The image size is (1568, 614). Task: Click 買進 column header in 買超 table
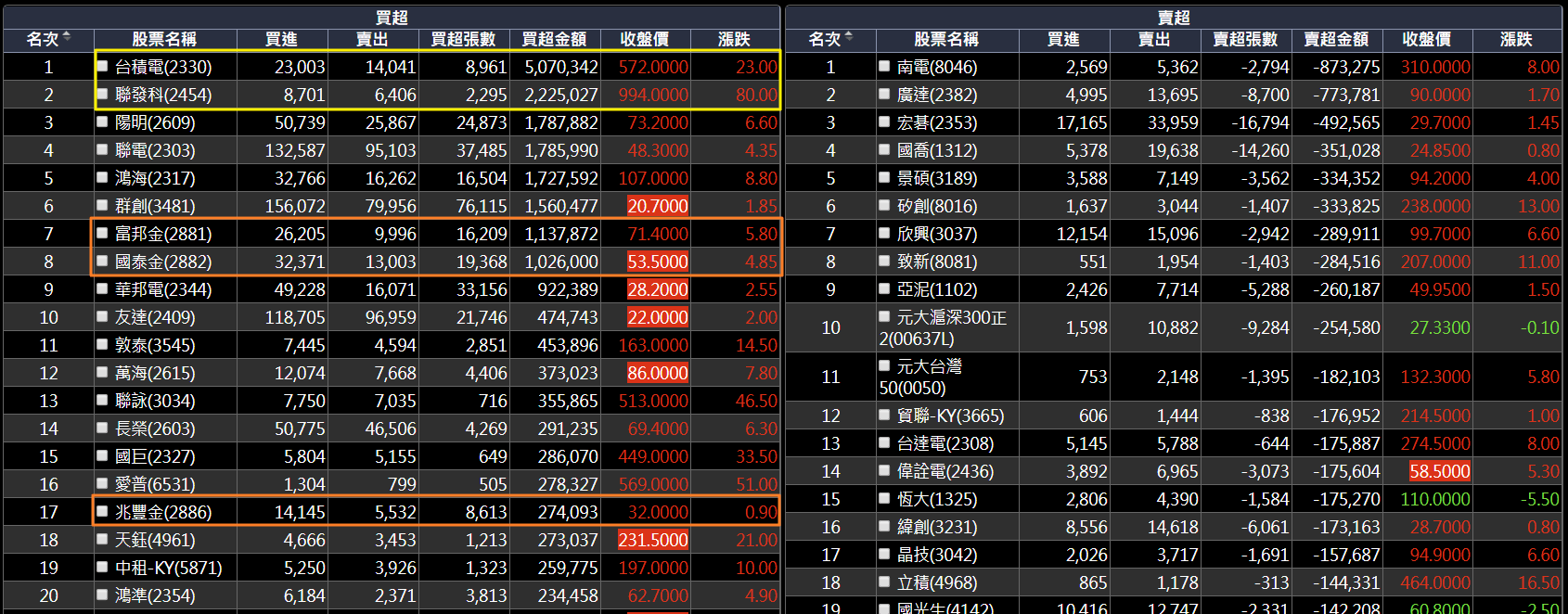(x=281, y=39)
